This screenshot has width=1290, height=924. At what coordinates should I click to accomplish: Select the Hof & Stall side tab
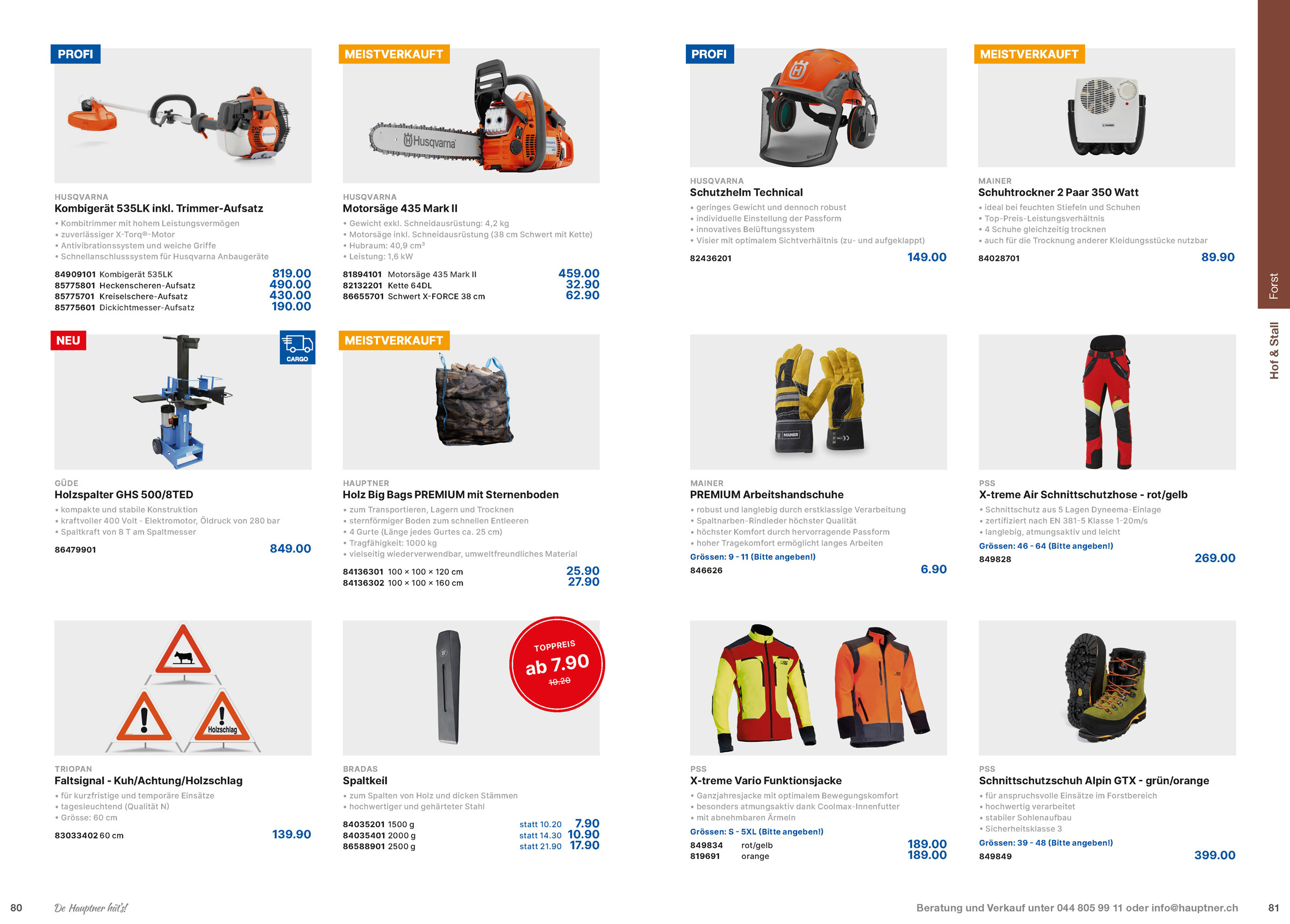[1274, 351]
